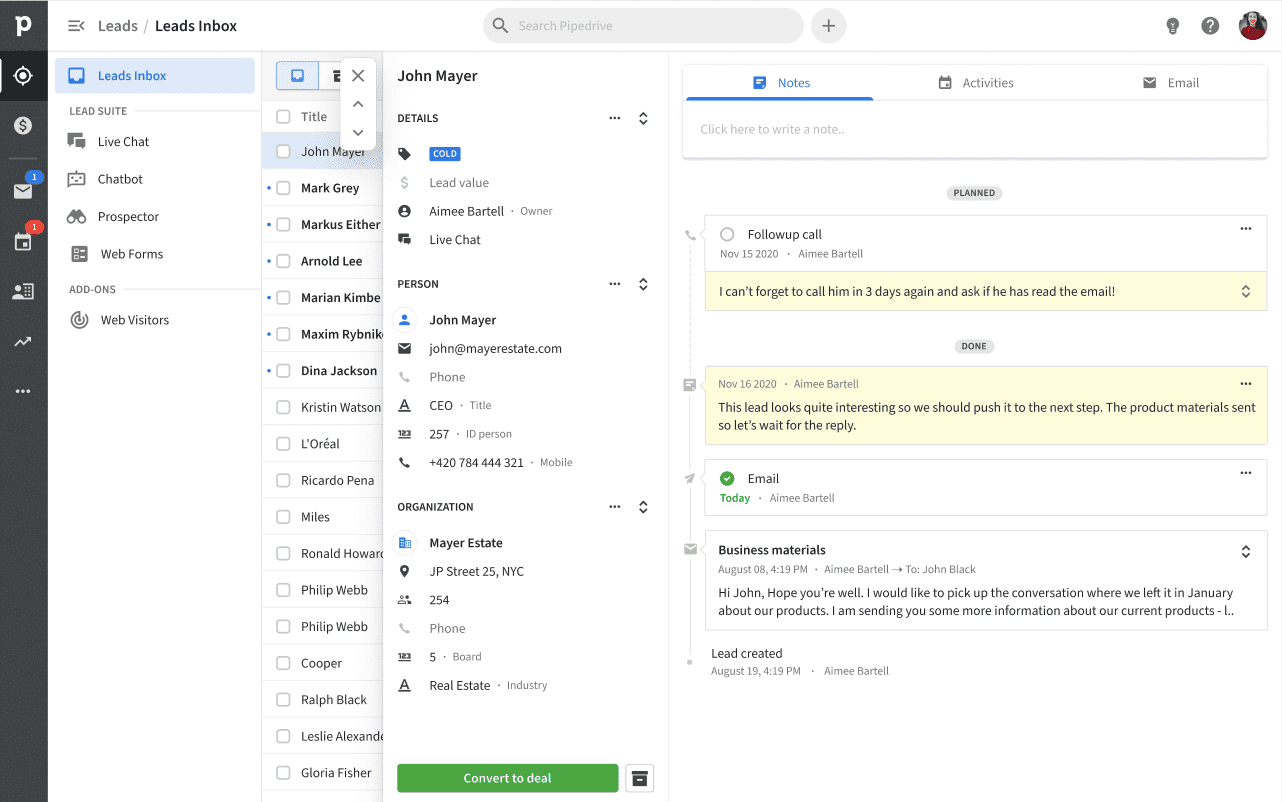Open the Leads target icon in sidebar
Screen dimensions: 1282x802
coord(23,76)
